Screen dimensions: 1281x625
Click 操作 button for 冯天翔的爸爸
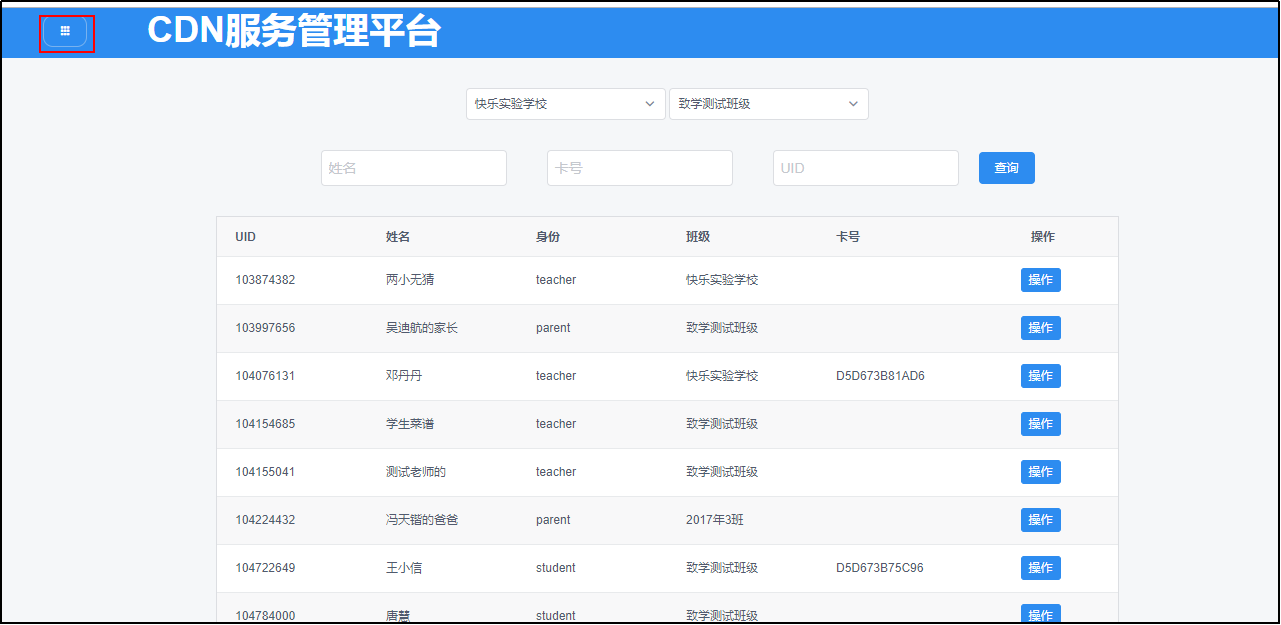(x=1040, y=520)
